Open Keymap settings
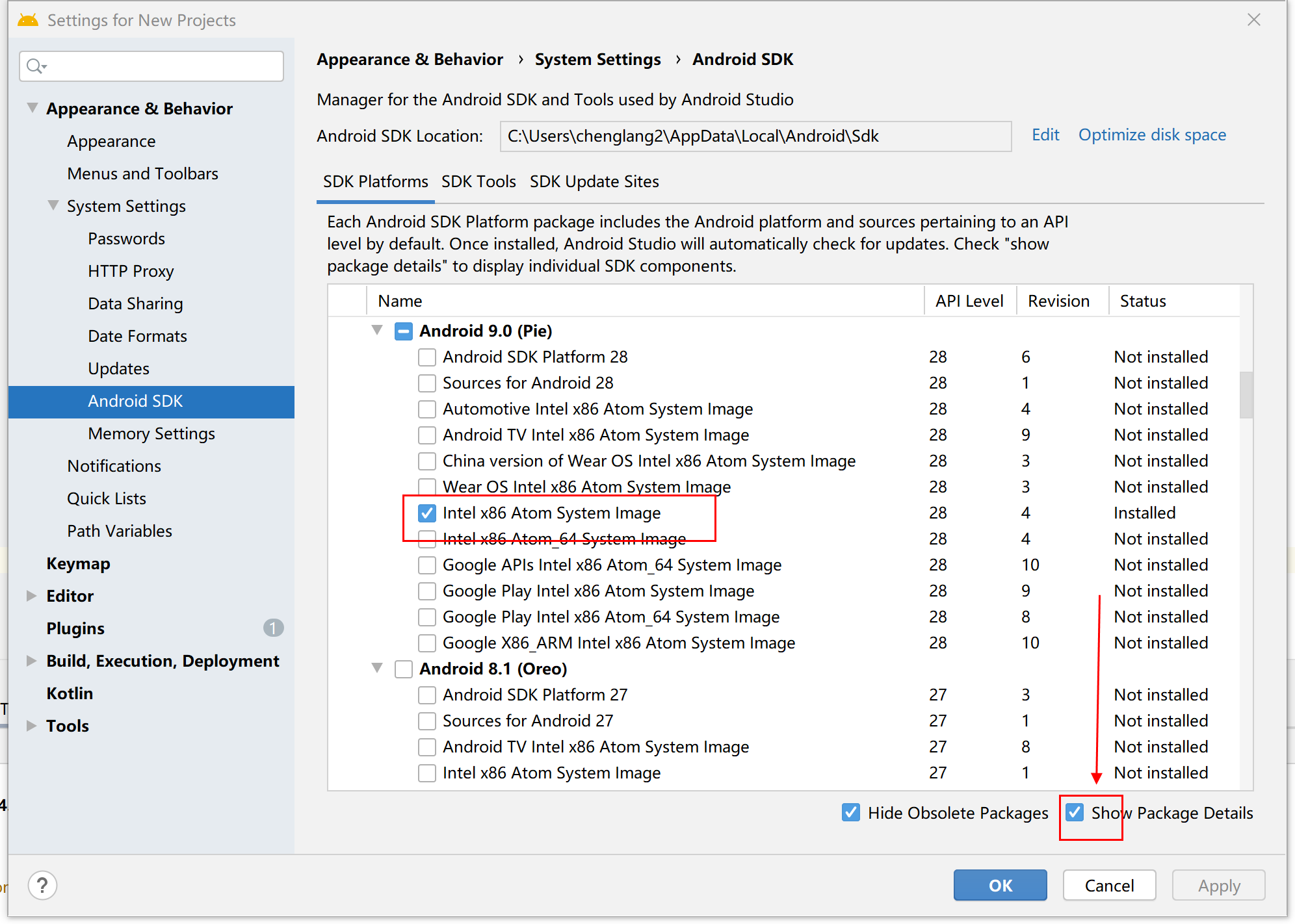 point(78,563)
